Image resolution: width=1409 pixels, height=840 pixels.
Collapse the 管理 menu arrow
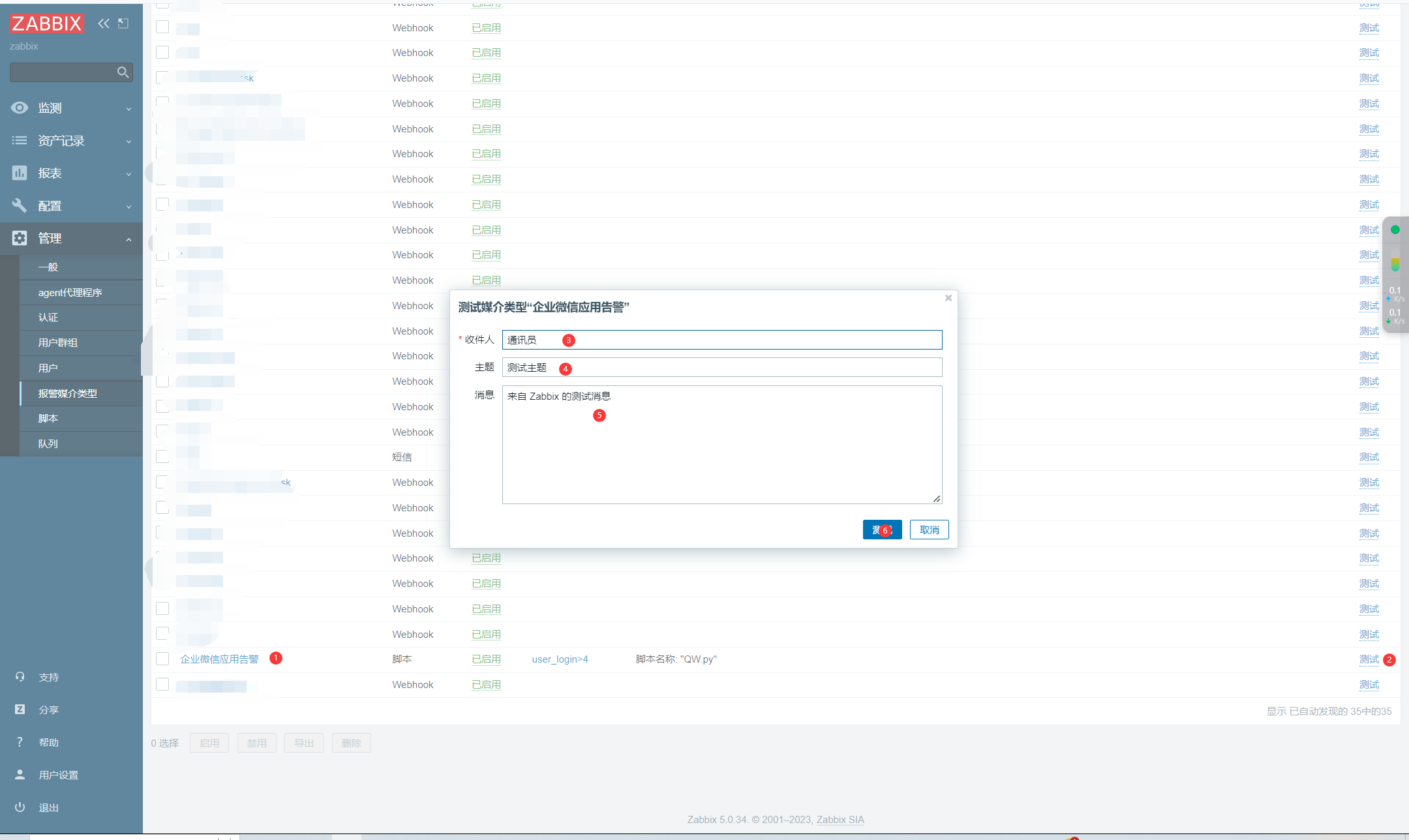[129, 239]
